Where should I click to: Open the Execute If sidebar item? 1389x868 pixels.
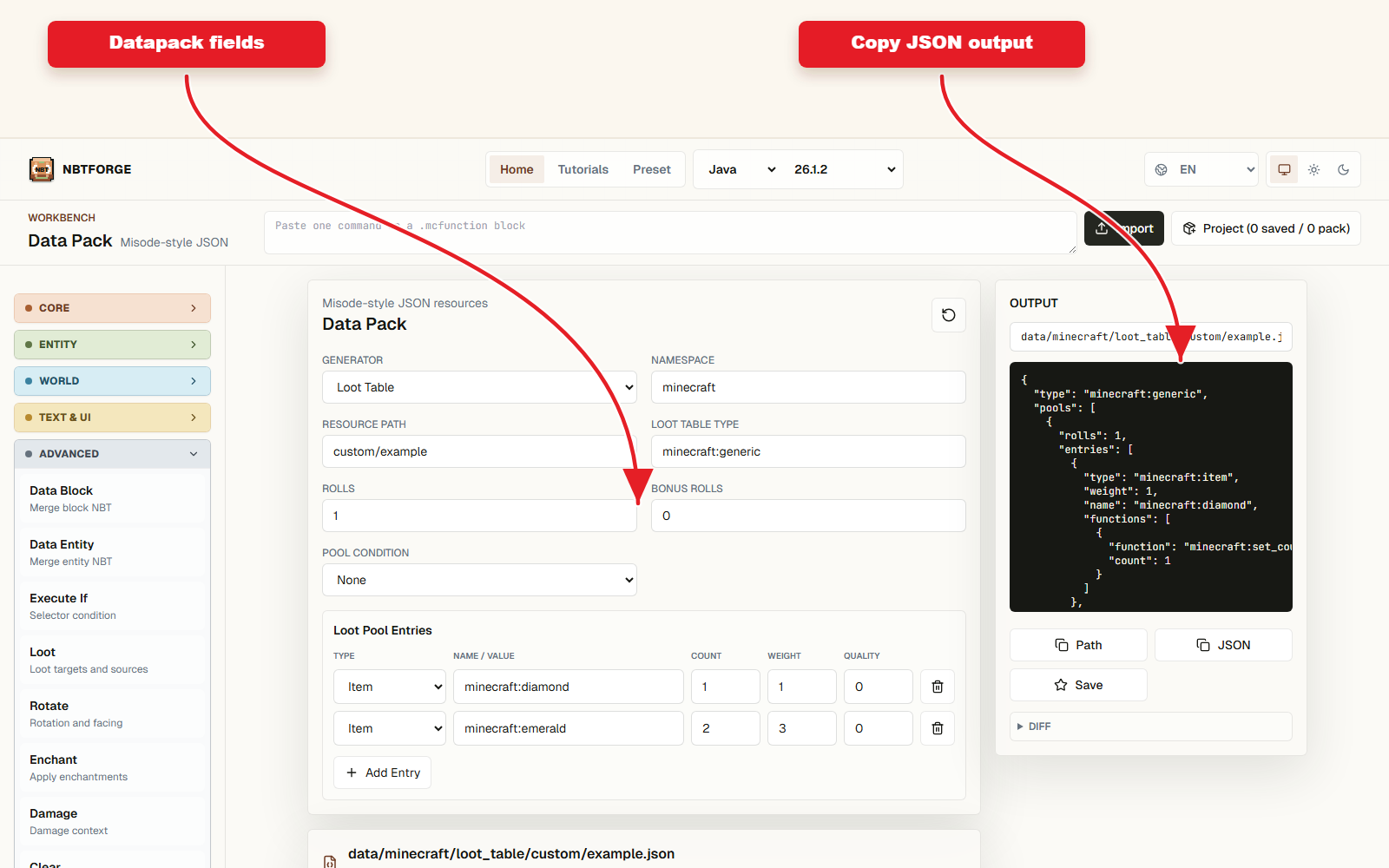[112, 606]
